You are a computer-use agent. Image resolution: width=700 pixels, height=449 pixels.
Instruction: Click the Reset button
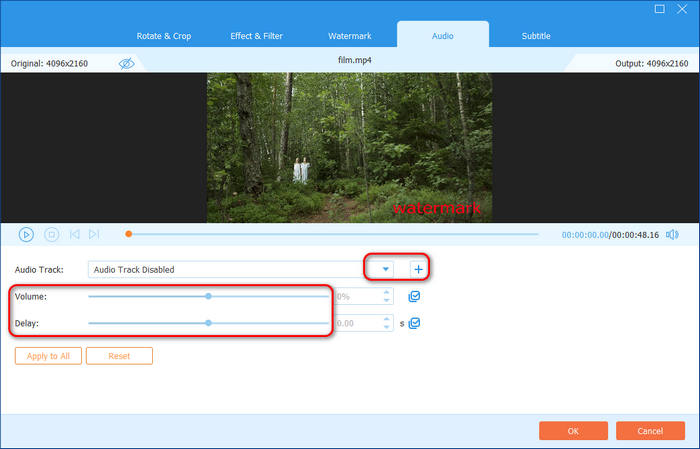point(119,356)
